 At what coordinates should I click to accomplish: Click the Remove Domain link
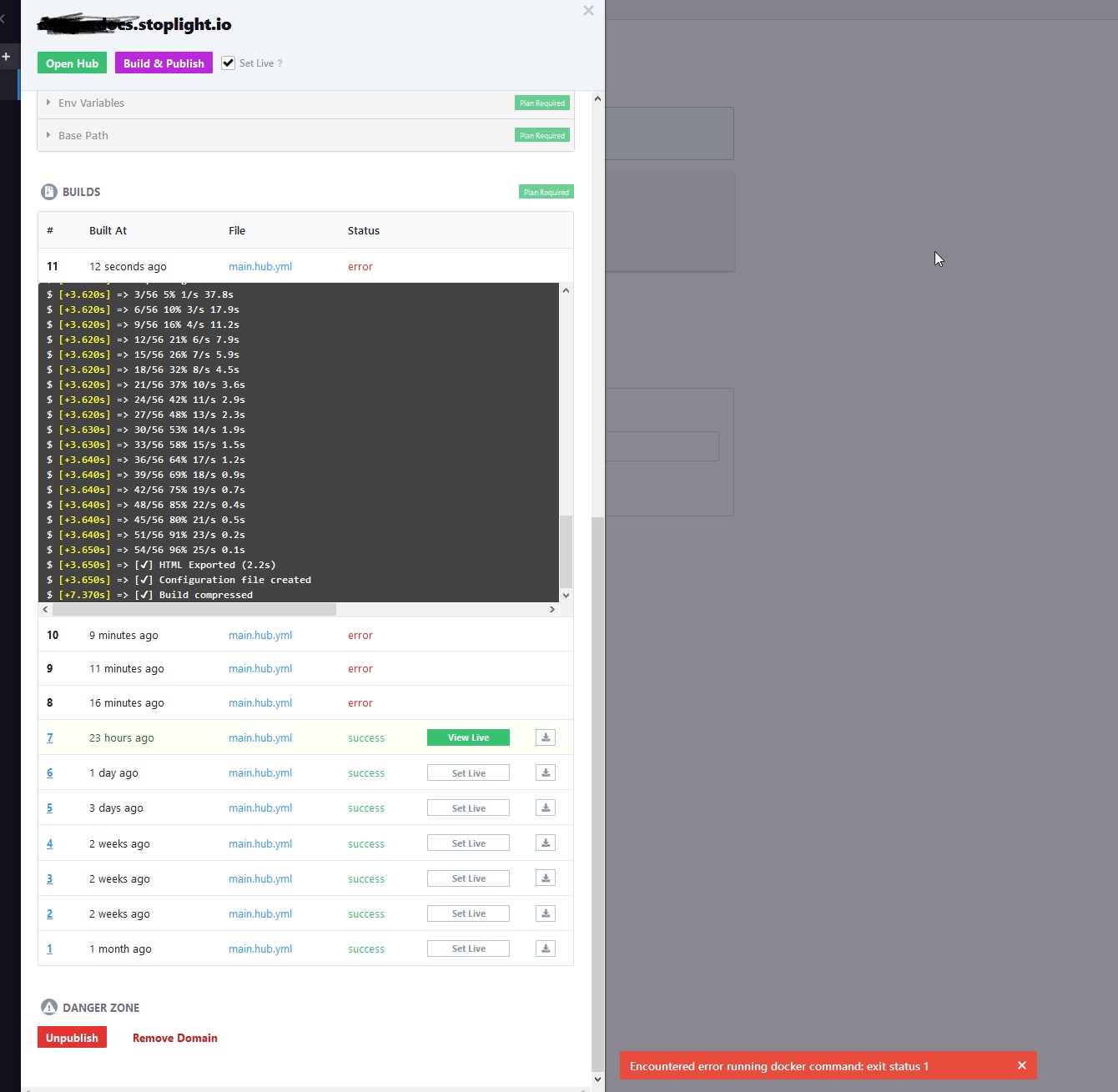pyautogui.click(x=174, y=1037)
